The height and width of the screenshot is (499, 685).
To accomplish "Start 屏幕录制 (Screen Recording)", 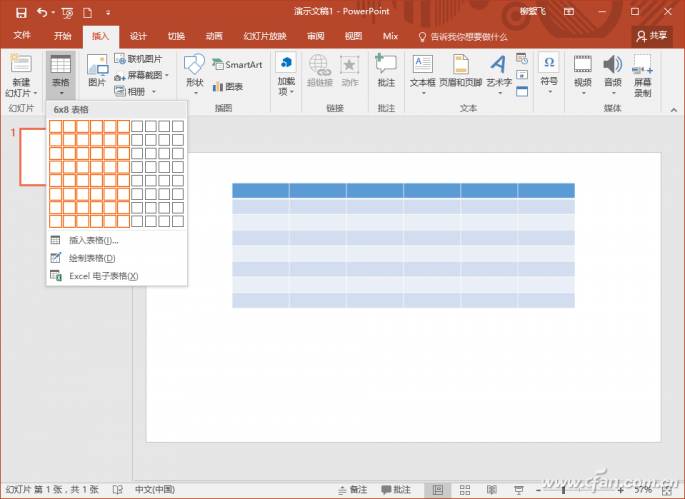I will pos(643,76).
